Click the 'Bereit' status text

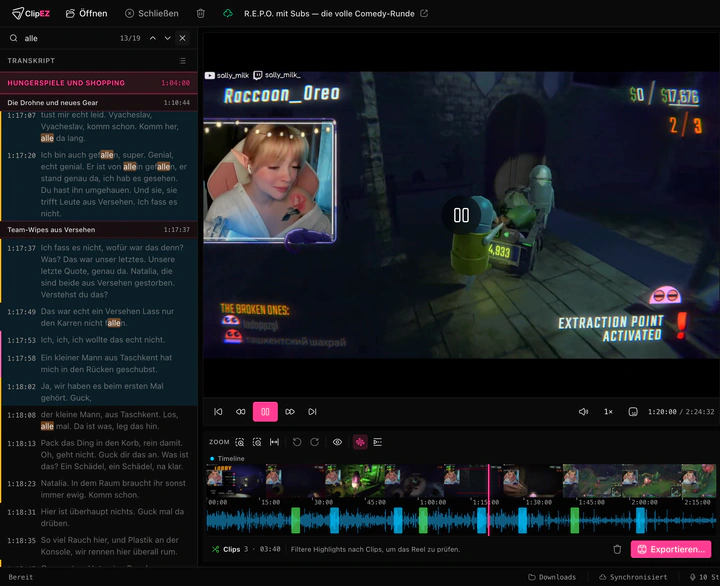21,577
